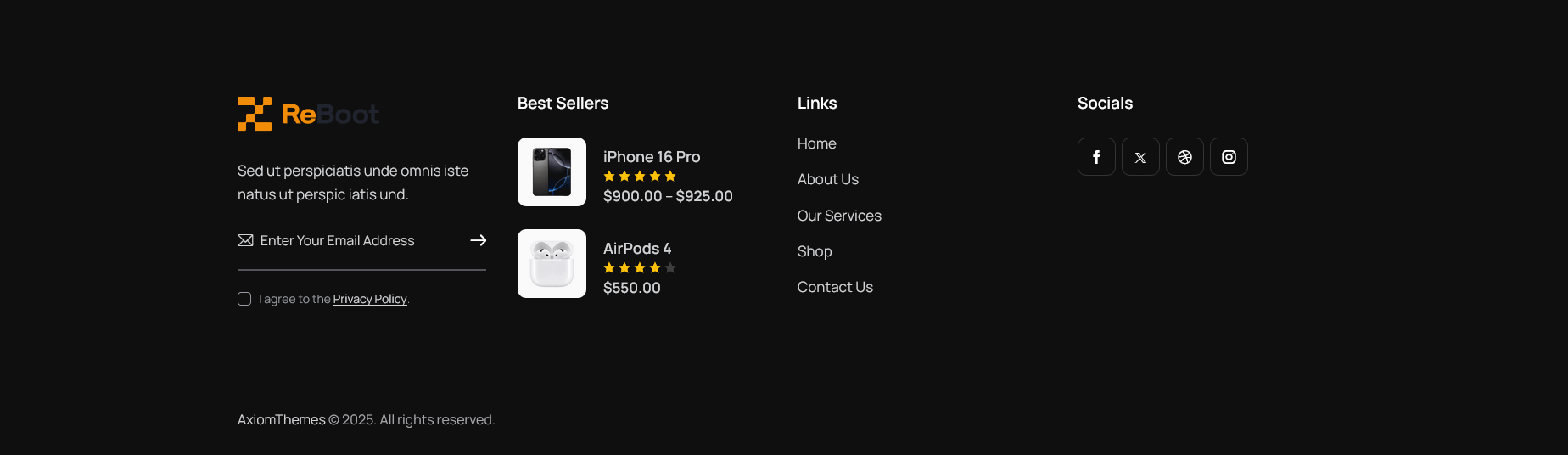Click the ReBoot logo
Image resolution: width=1568 pixels, height=455 pixels.
(x=308, y=114)
